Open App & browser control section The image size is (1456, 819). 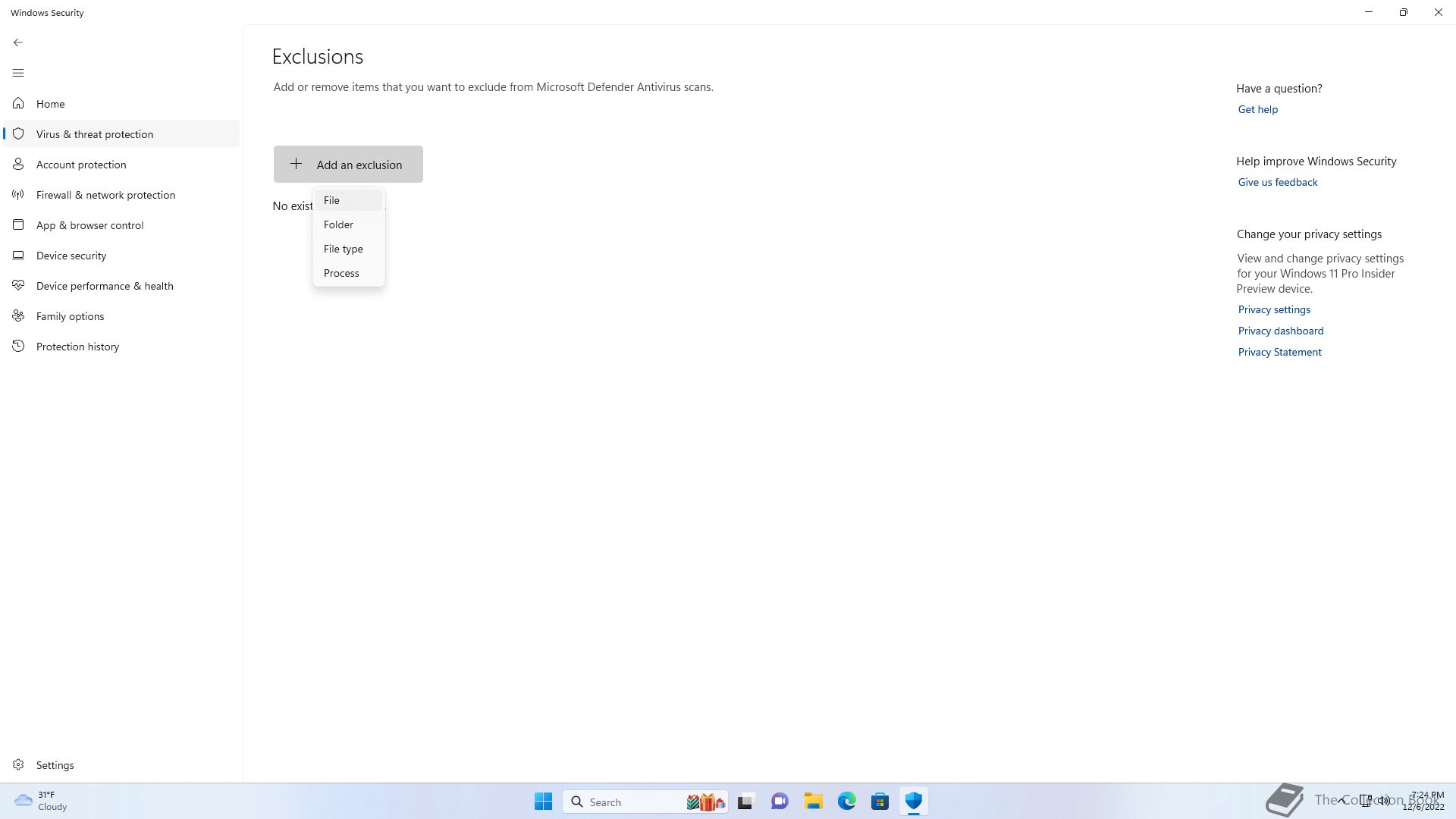[x=121, y=225]
